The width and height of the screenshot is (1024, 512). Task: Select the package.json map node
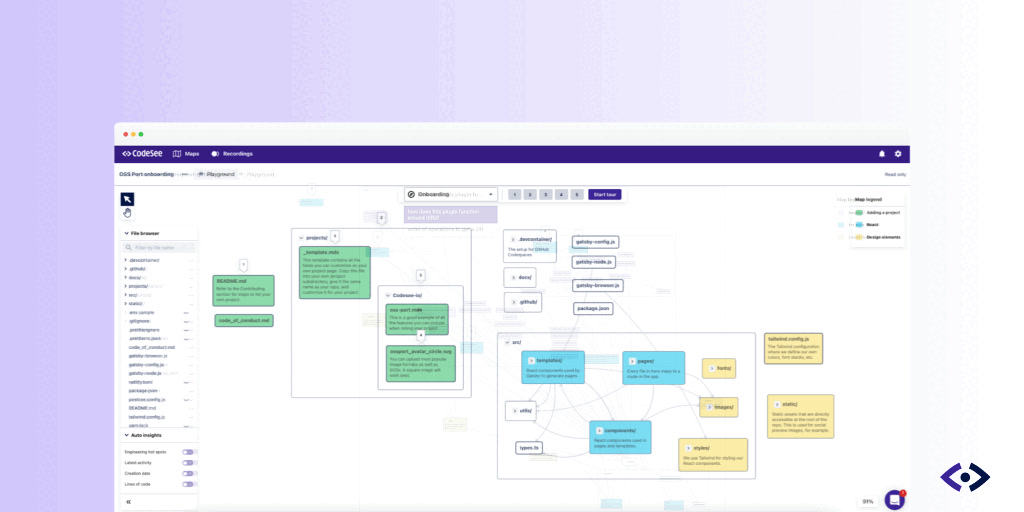click(593, 308)
